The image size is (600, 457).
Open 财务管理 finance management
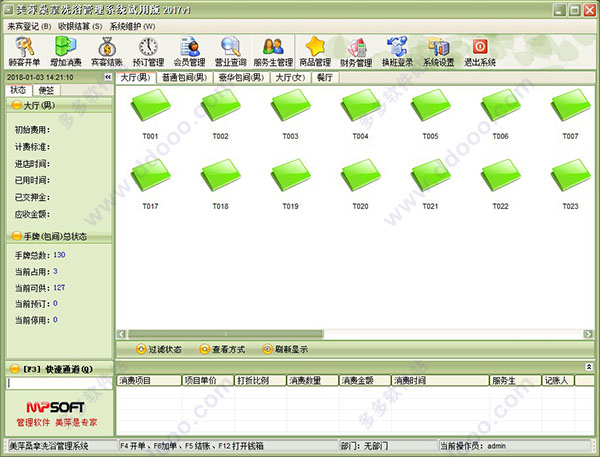pyautogui.click(x=356, y=52)
